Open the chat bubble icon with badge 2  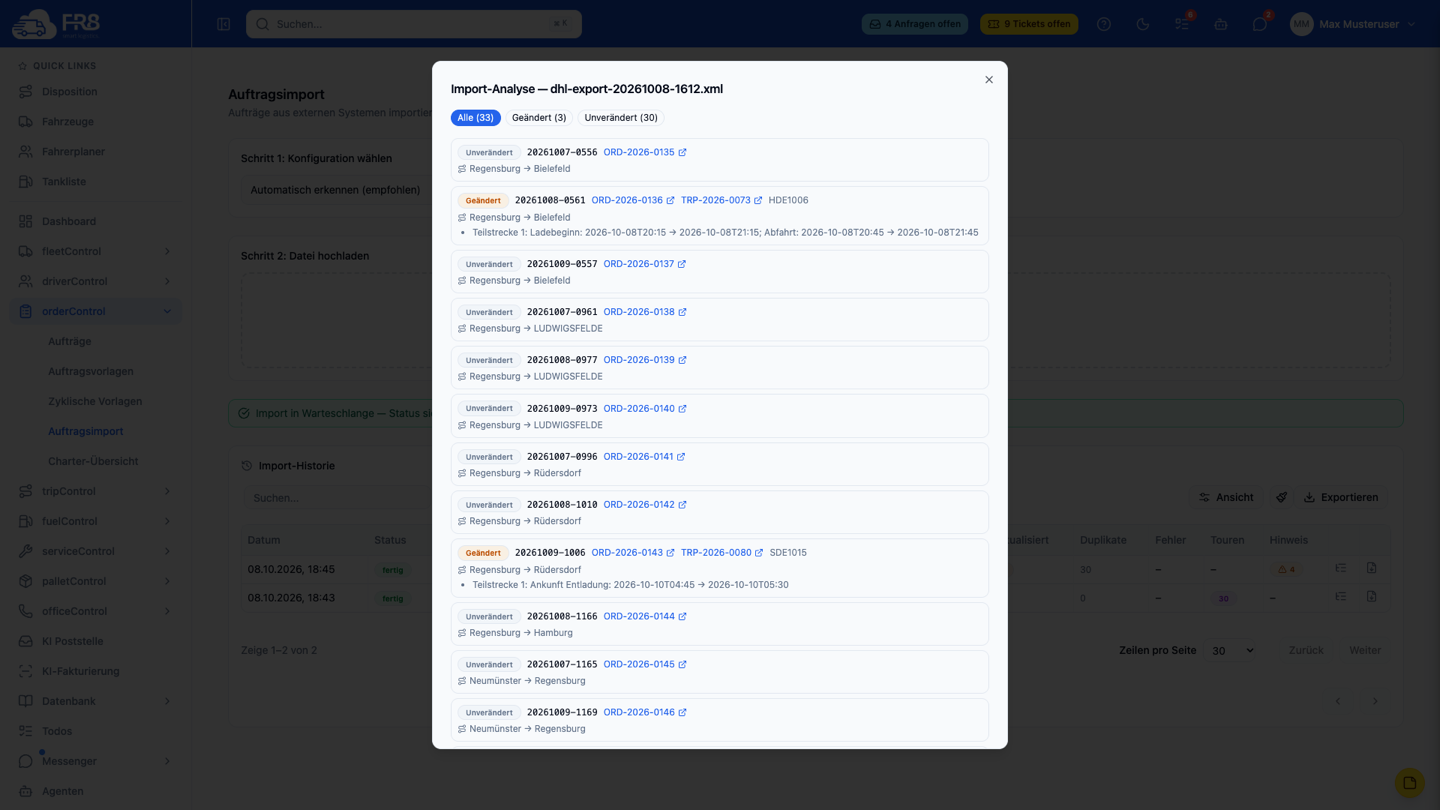tap(1260, 24)
